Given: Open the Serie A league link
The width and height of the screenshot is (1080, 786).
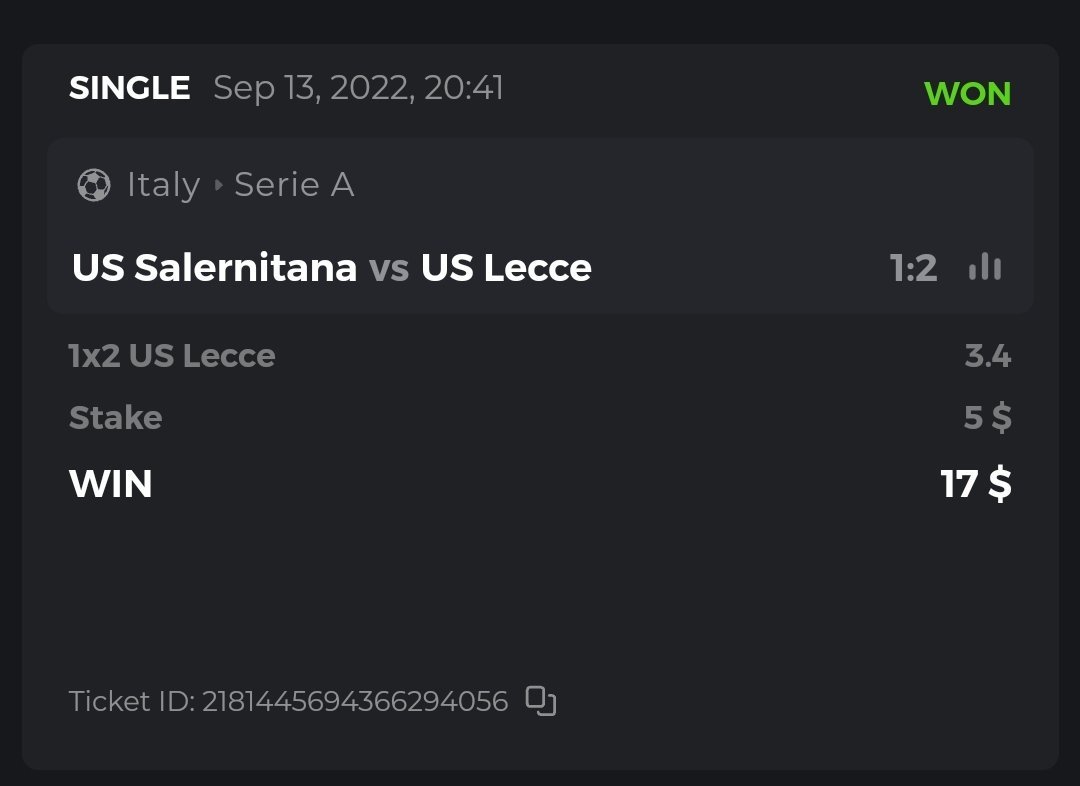Looking at the screenshot, I should pyautogui.click(x=294, y=185).
